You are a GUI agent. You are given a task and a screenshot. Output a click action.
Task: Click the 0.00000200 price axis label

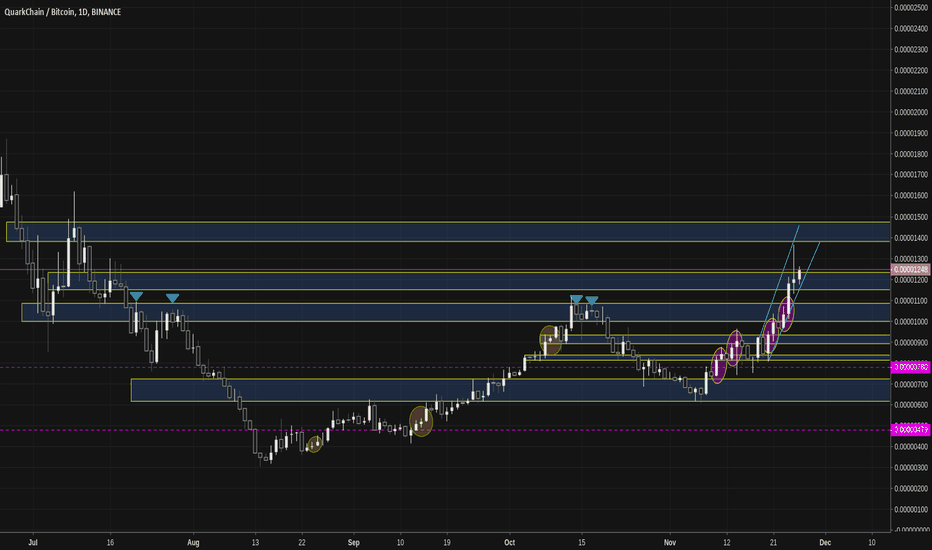coord(911,489)
